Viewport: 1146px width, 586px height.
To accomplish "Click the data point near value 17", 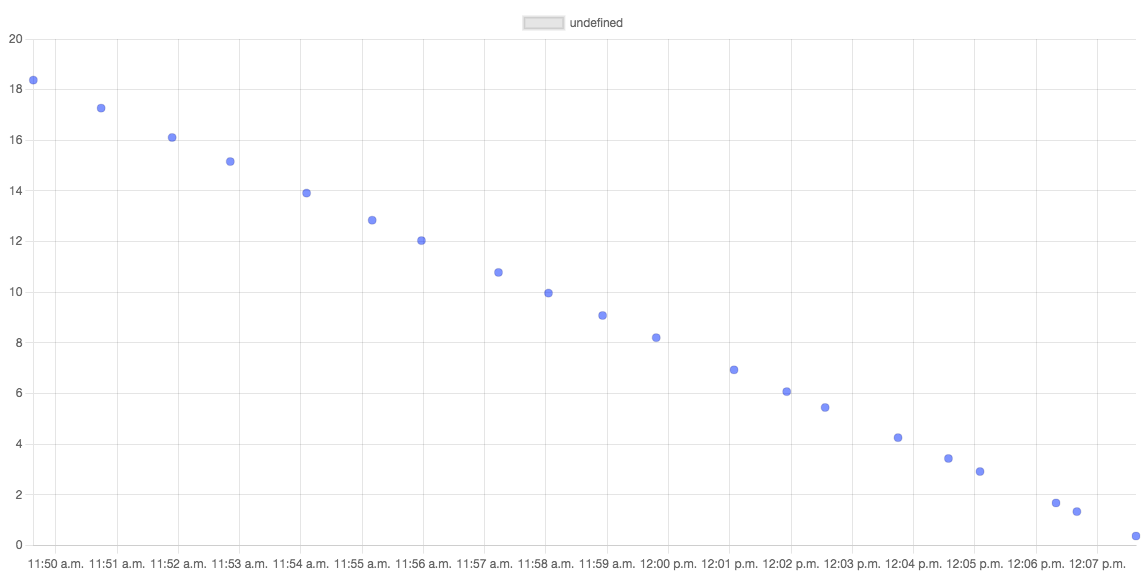I will click(x=101, y=108).
